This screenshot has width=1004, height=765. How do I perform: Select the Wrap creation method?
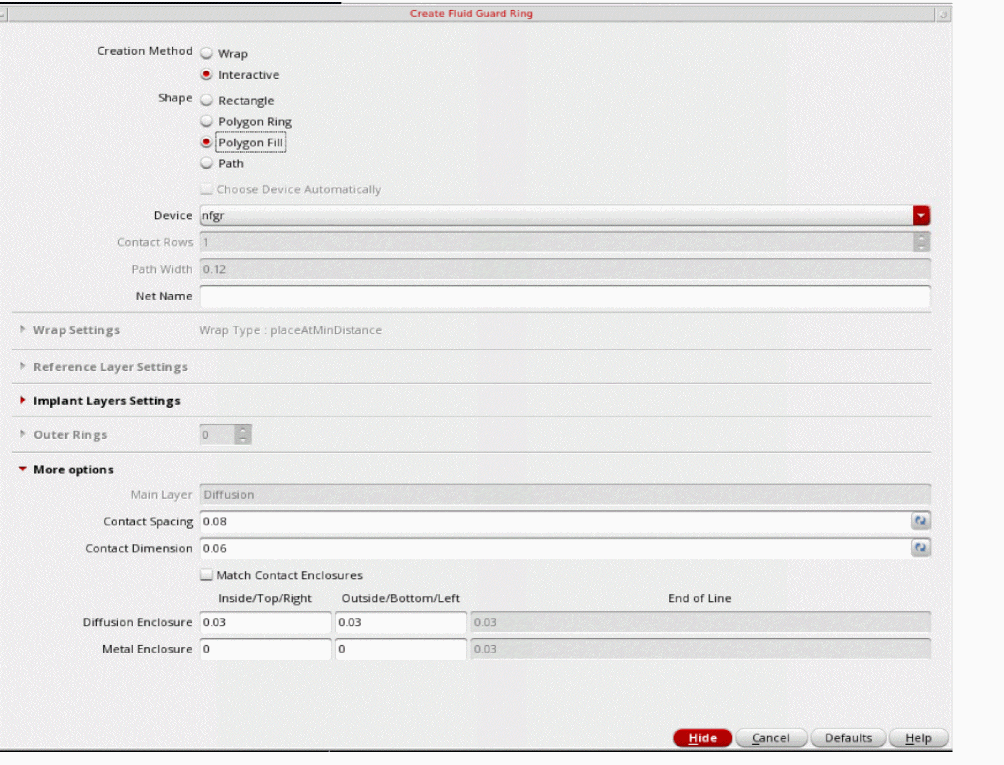[206, 53]
